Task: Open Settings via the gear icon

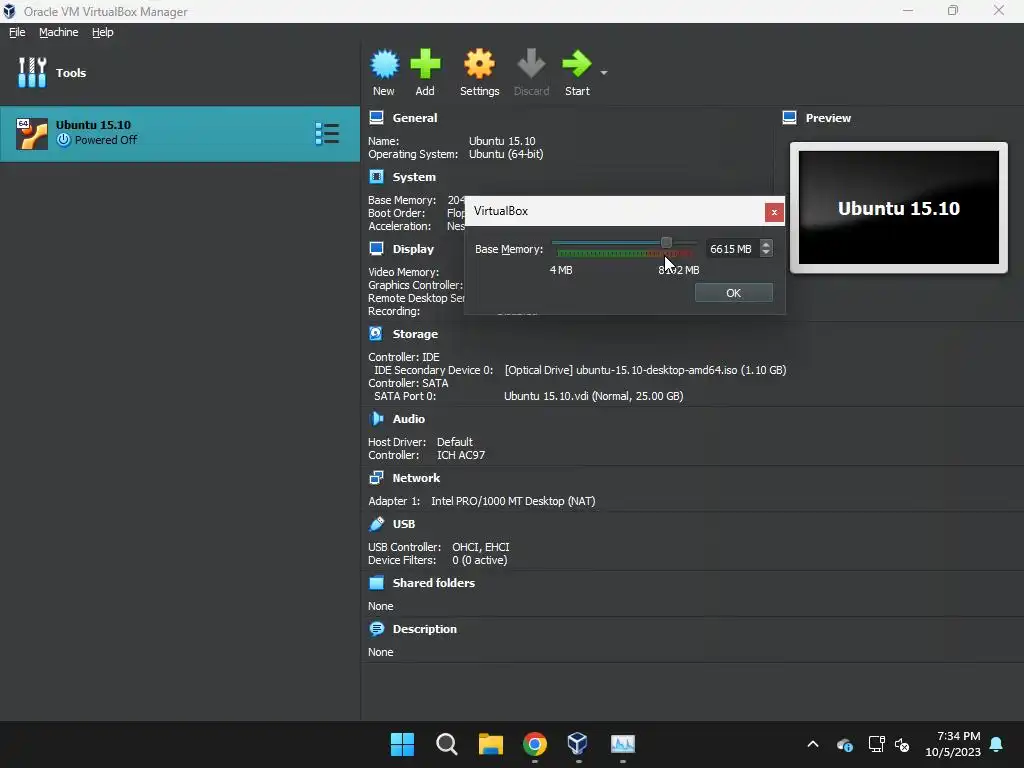Action: [x=479, y=64]
